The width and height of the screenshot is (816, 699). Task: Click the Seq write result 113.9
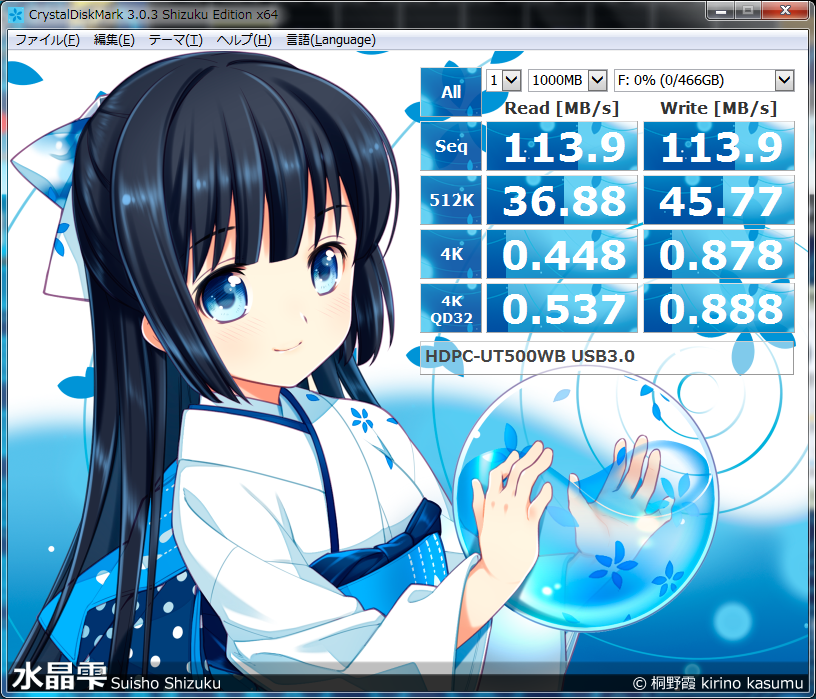point(719,146)
